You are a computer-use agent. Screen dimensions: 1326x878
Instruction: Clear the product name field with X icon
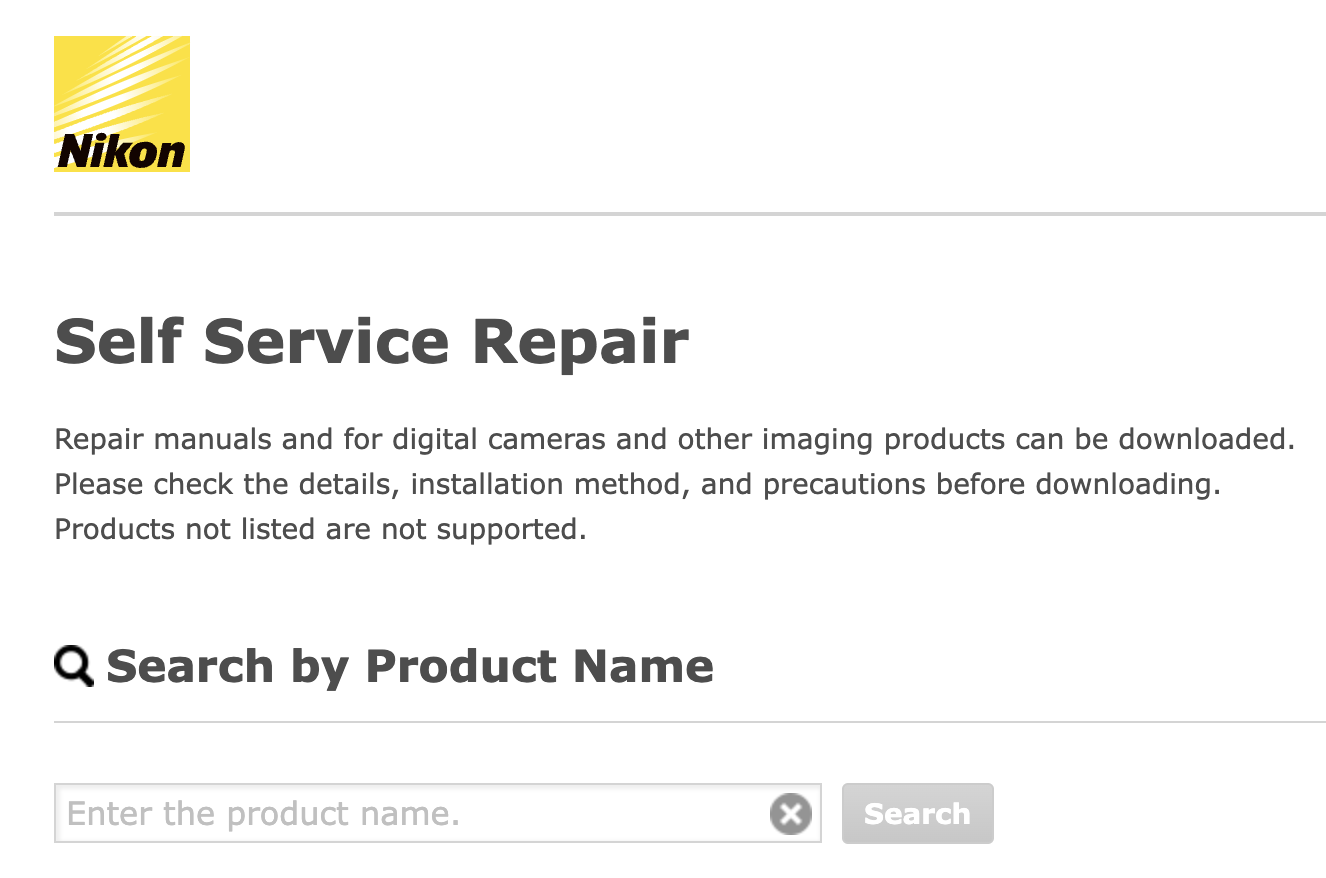(790, 814)
